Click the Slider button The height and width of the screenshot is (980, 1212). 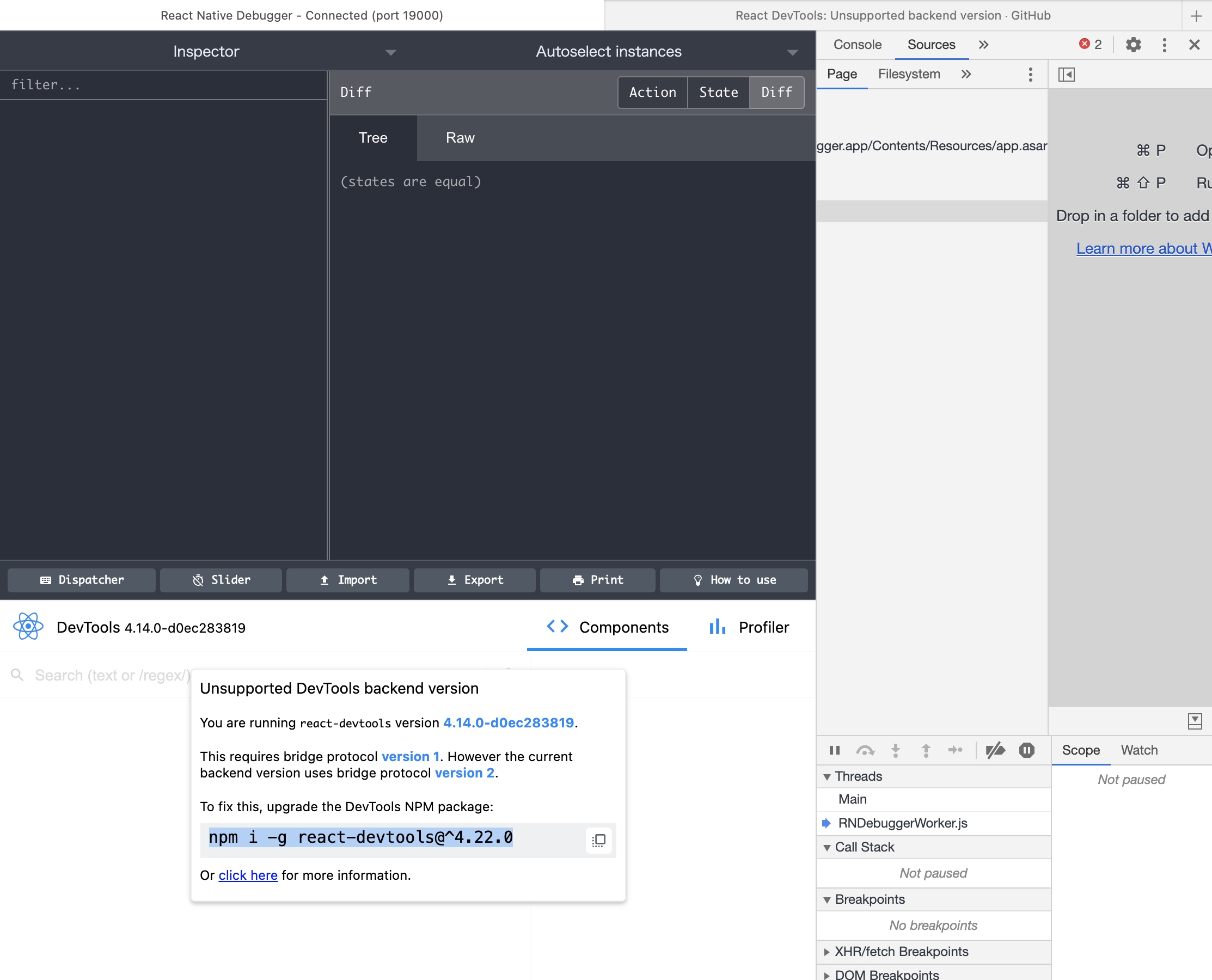tap(221, 580)
